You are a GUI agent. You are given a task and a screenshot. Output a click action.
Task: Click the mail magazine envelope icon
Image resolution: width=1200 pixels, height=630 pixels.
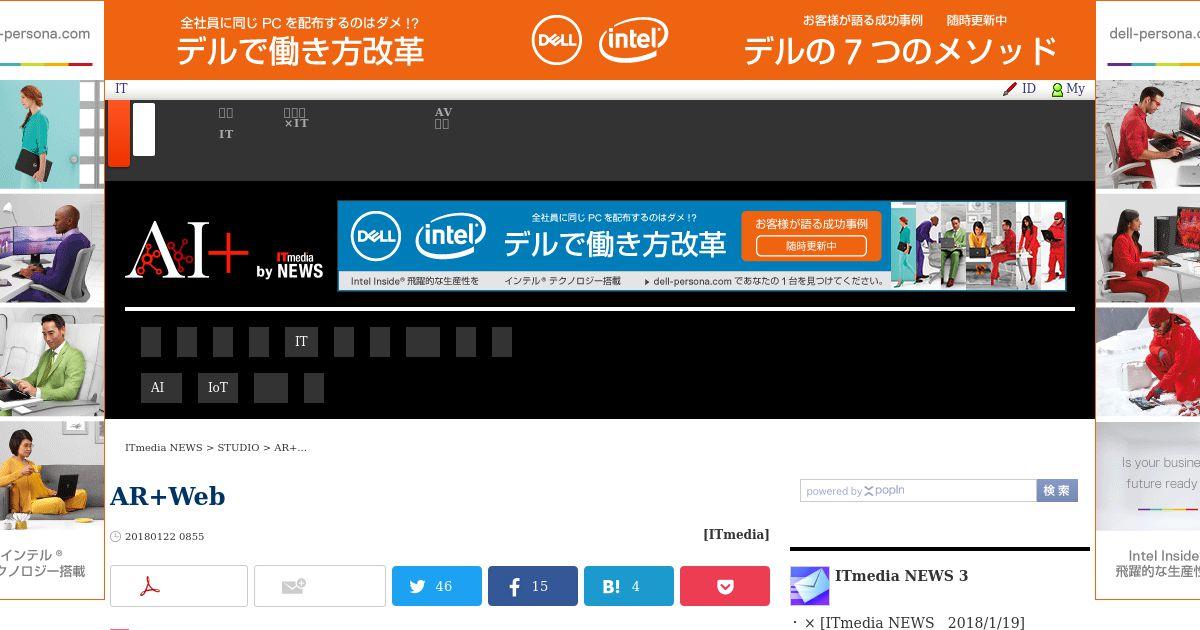(x=809, y=586)
